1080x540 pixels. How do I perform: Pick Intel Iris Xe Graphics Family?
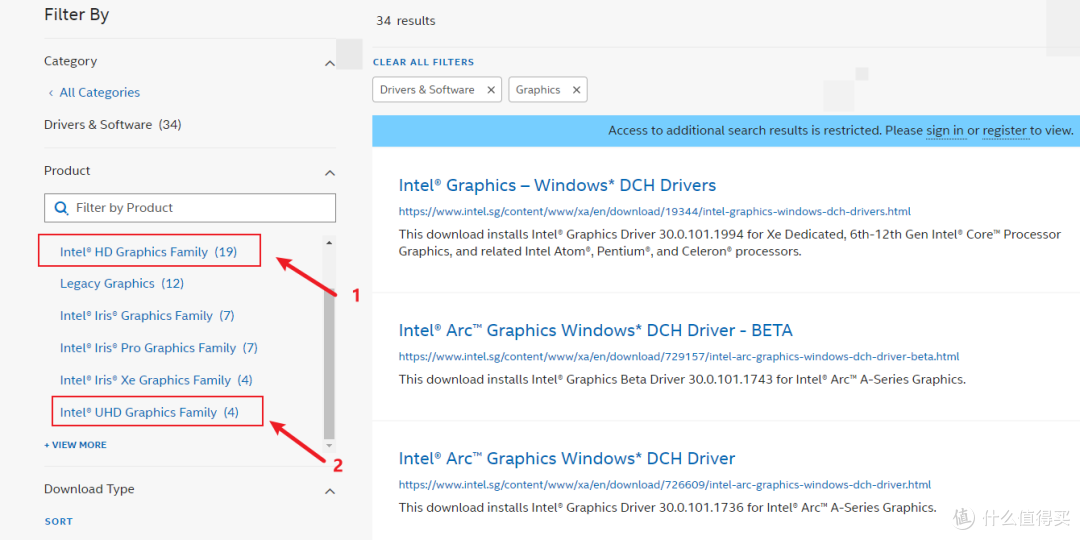(156, 380)
